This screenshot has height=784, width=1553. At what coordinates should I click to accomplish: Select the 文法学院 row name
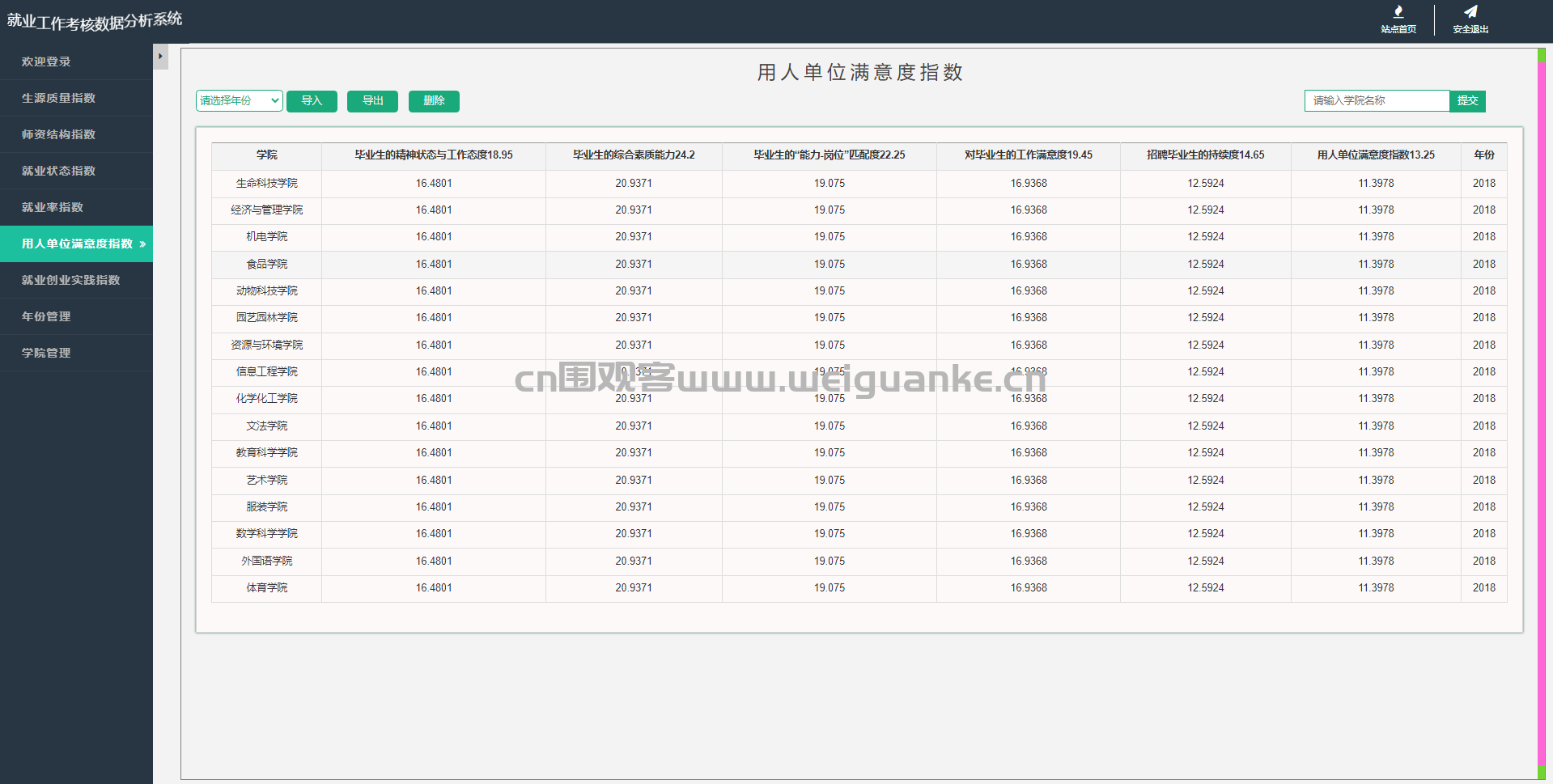point(266,426)
